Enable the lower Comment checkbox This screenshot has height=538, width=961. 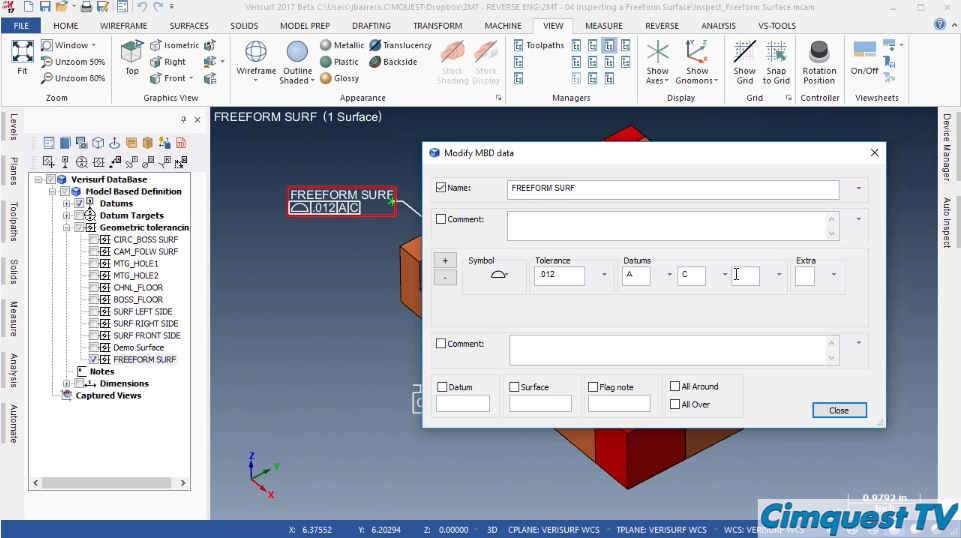[441, 344]
